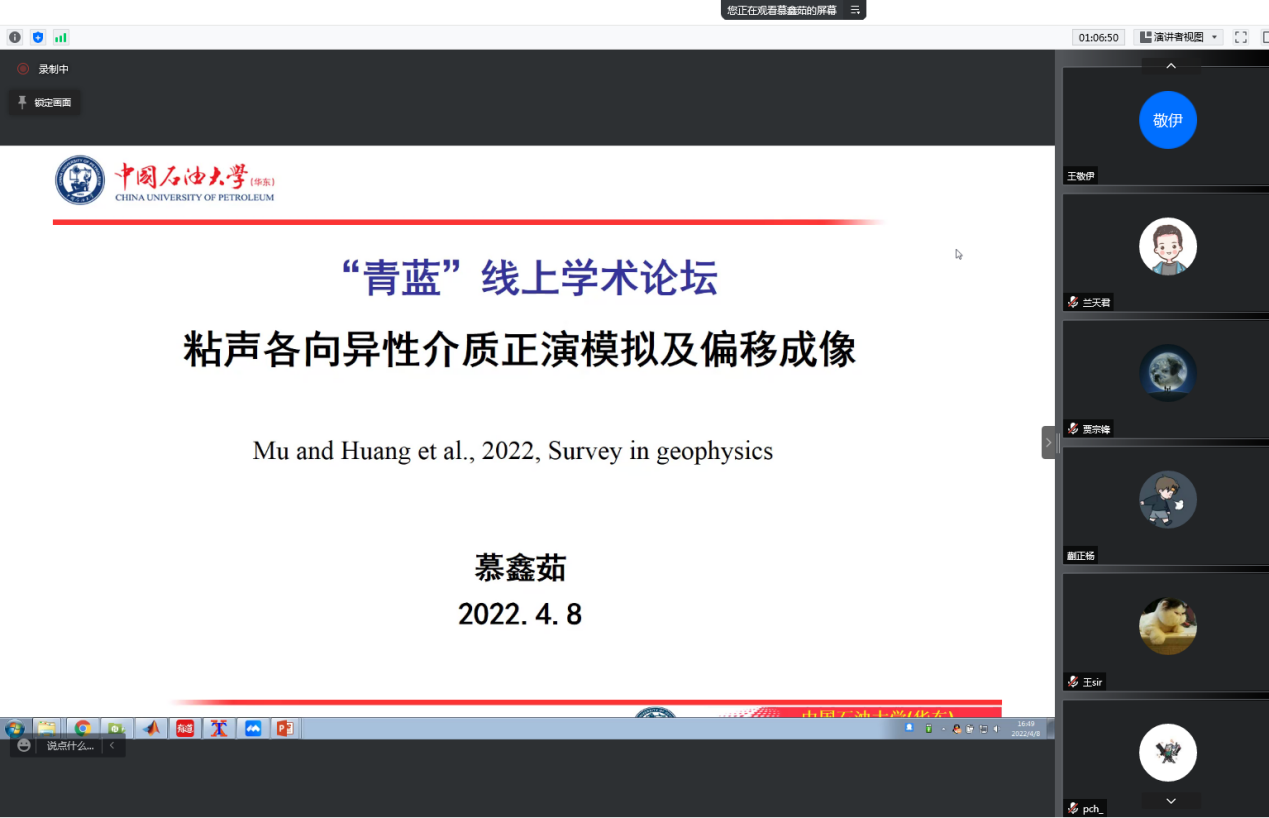Open the emoji reaction smiley icon
The image size is (1269, 818).
(24, 745)
